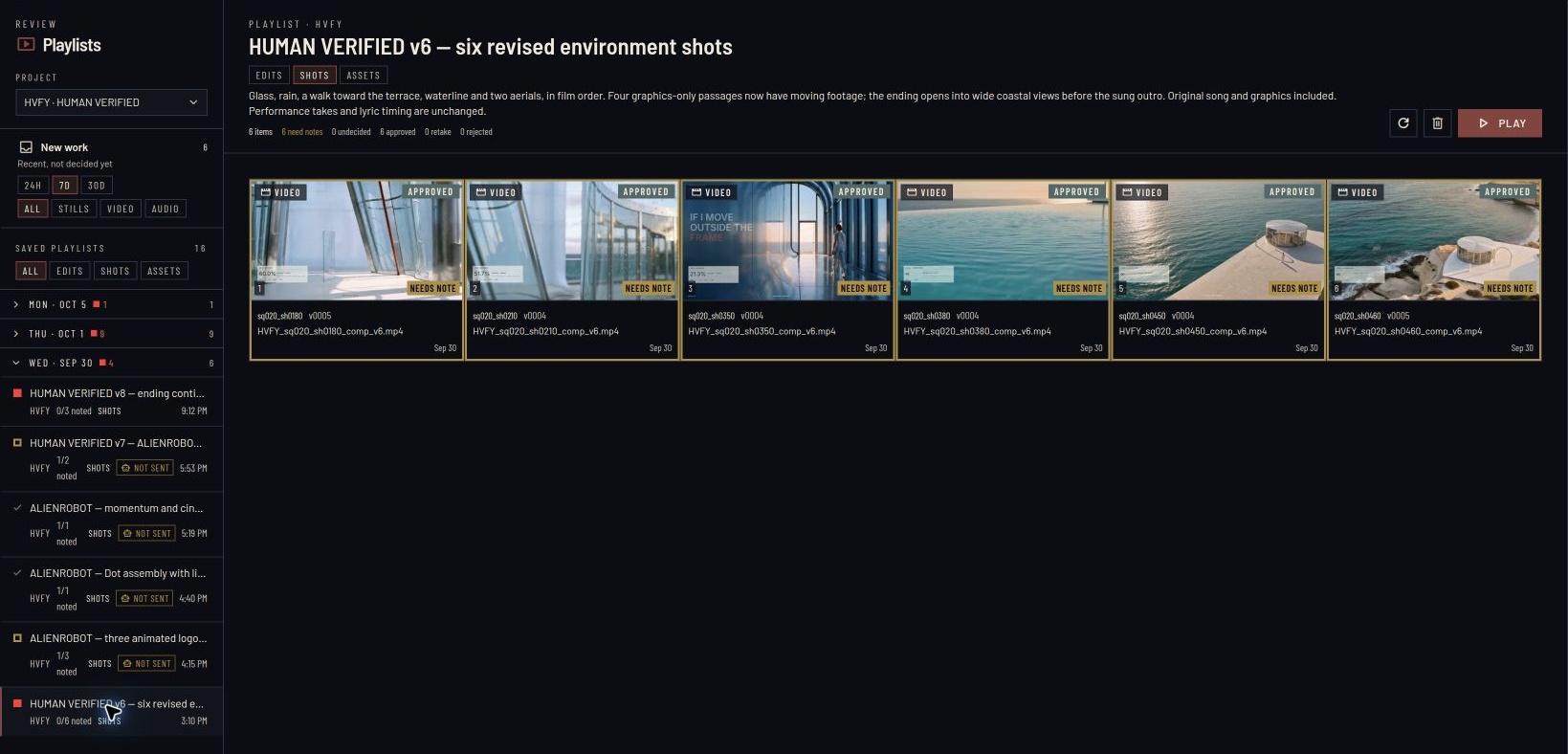
Task: Set New work range to 24H
Action: 33,186
